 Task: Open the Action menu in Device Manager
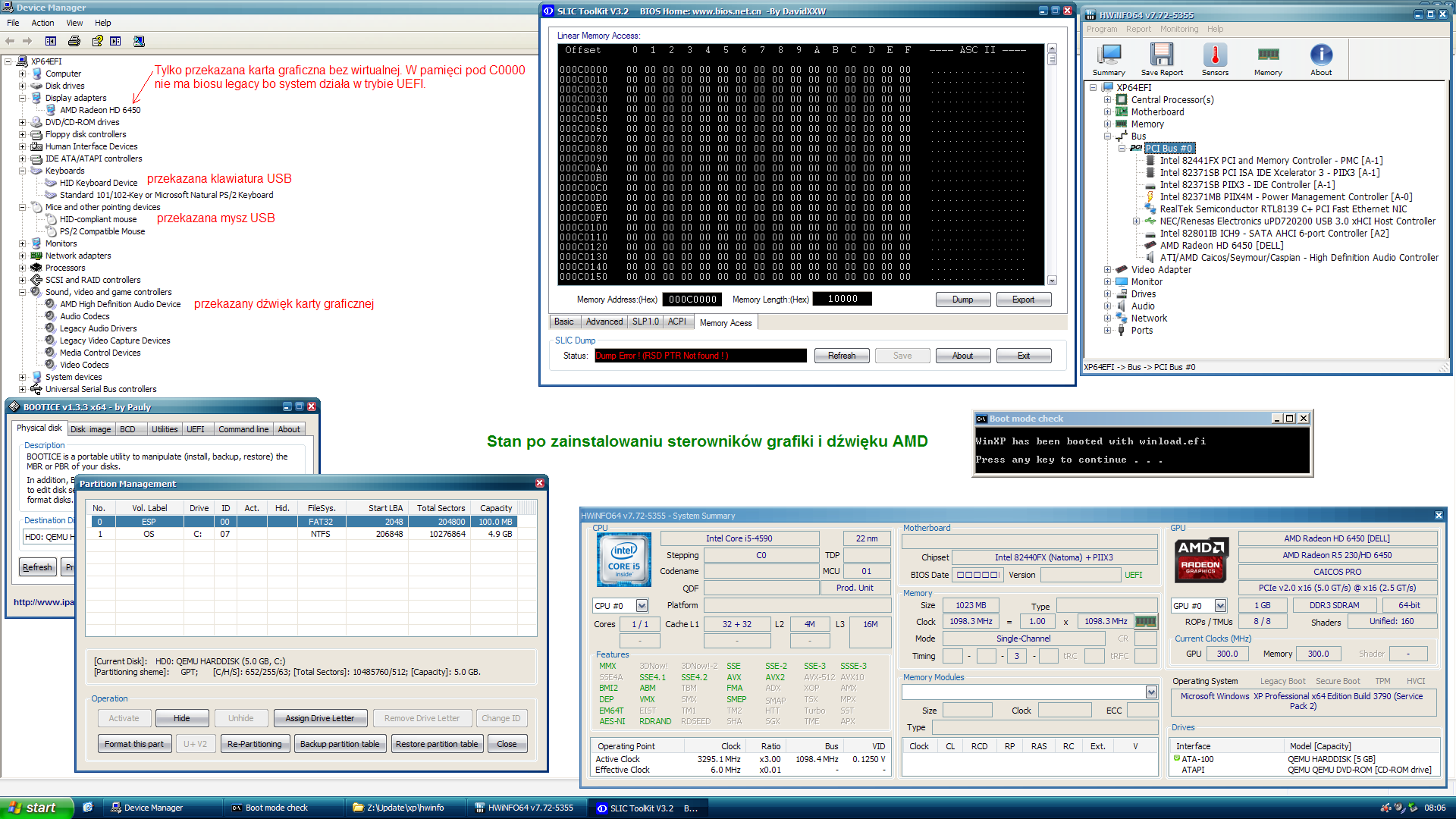point(42,23)
